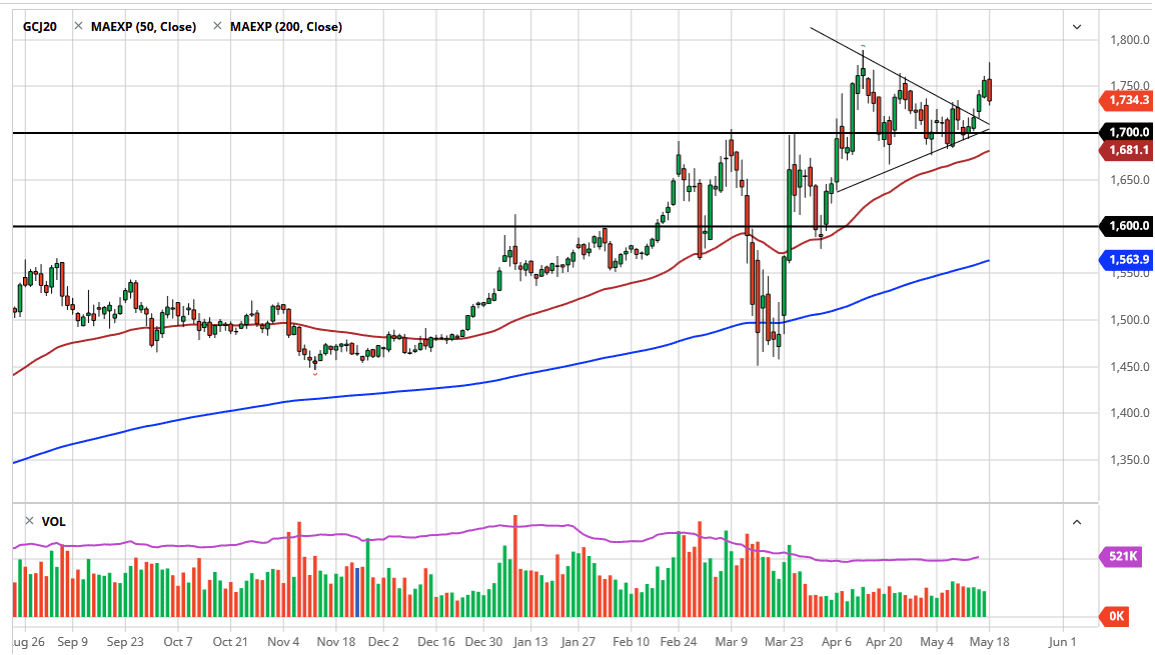Click the Apr 20 date label

click(884, 642)
